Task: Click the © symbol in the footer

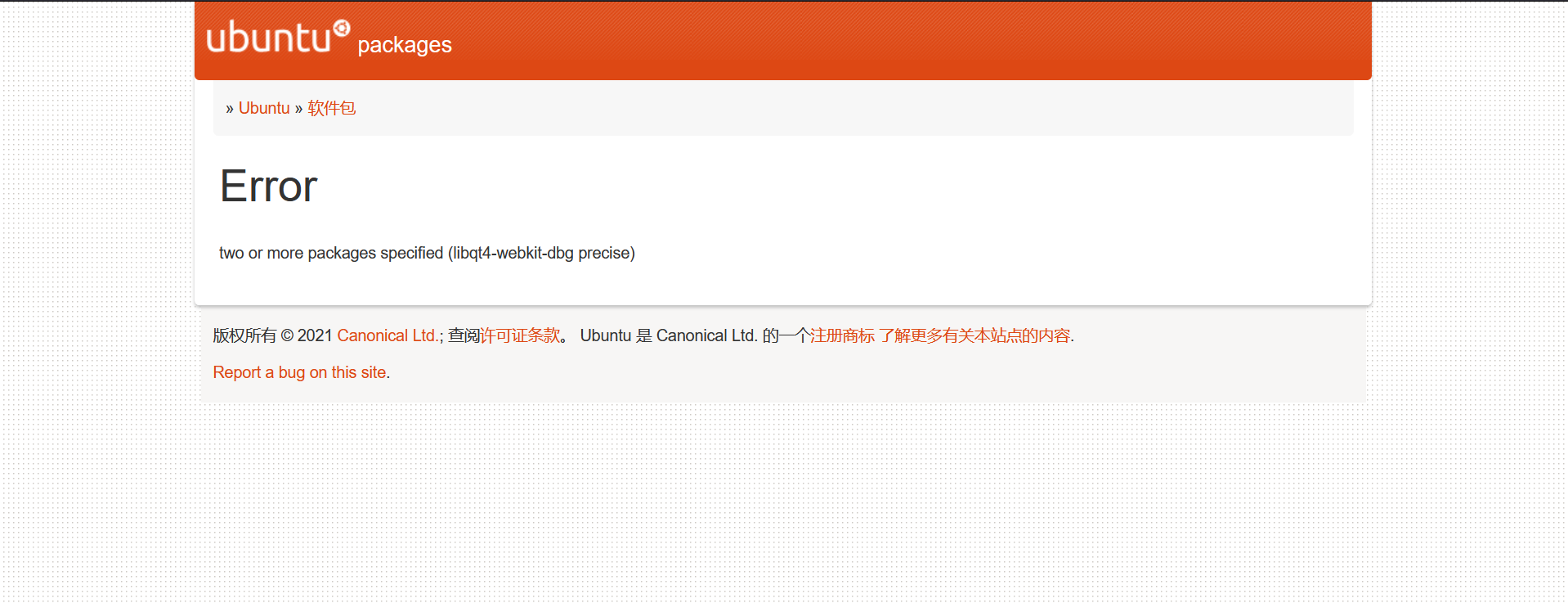Action: pos(287,335)
